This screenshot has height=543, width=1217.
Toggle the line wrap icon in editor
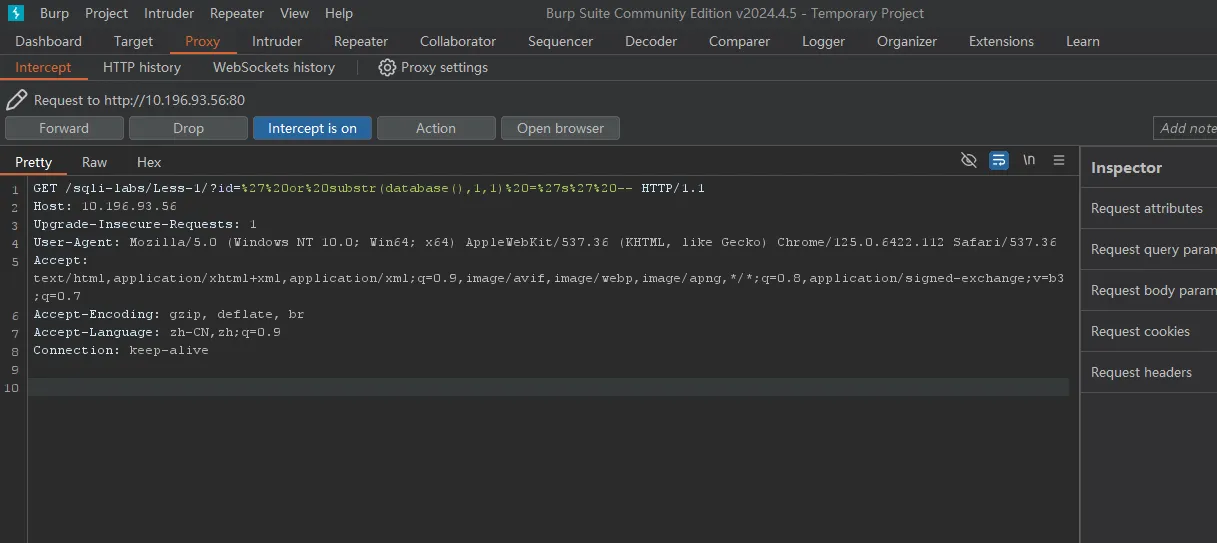tap(998, 160)
